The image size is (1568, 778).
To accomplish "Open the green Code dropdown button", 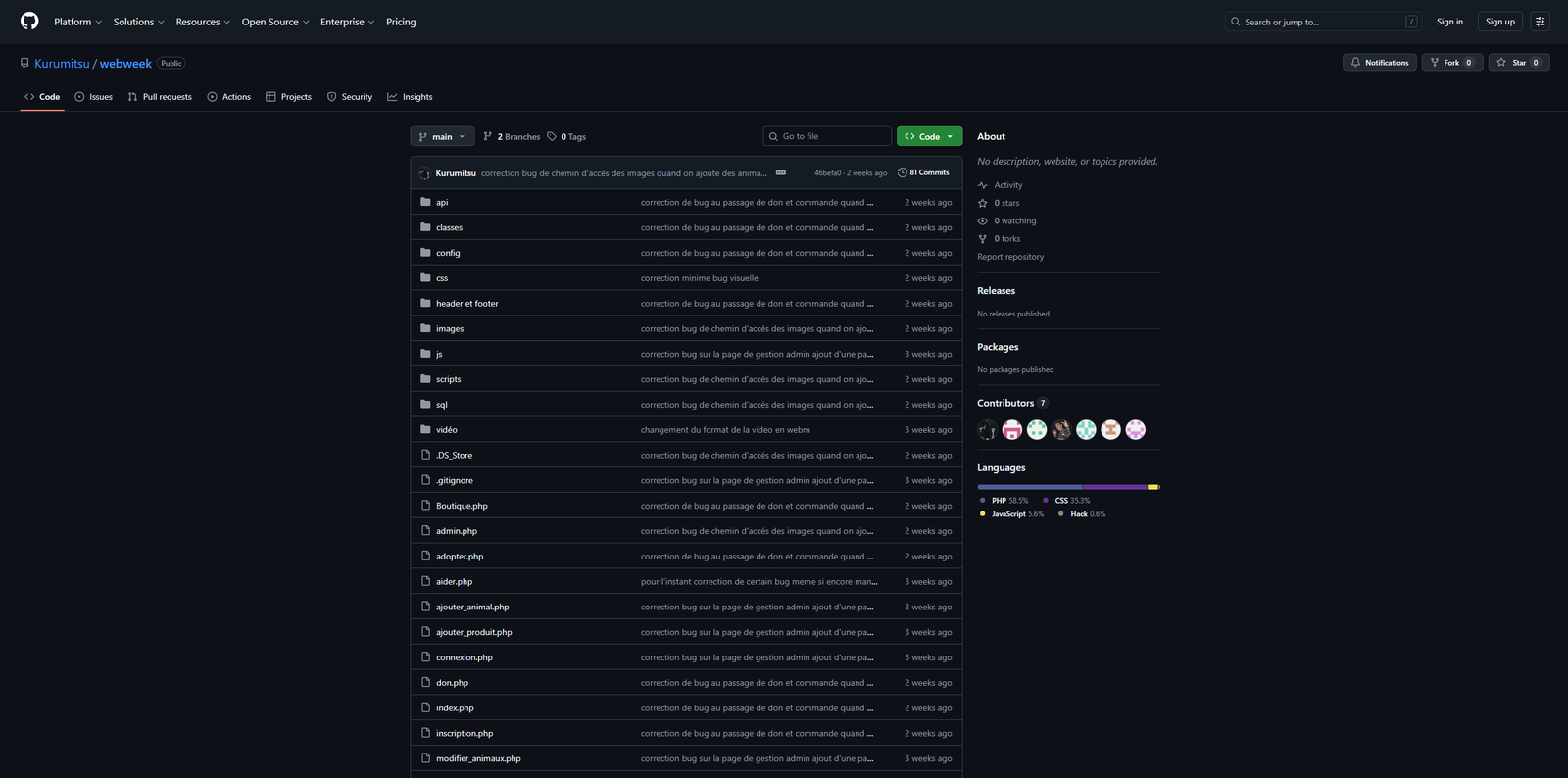I will click(929, 136).
